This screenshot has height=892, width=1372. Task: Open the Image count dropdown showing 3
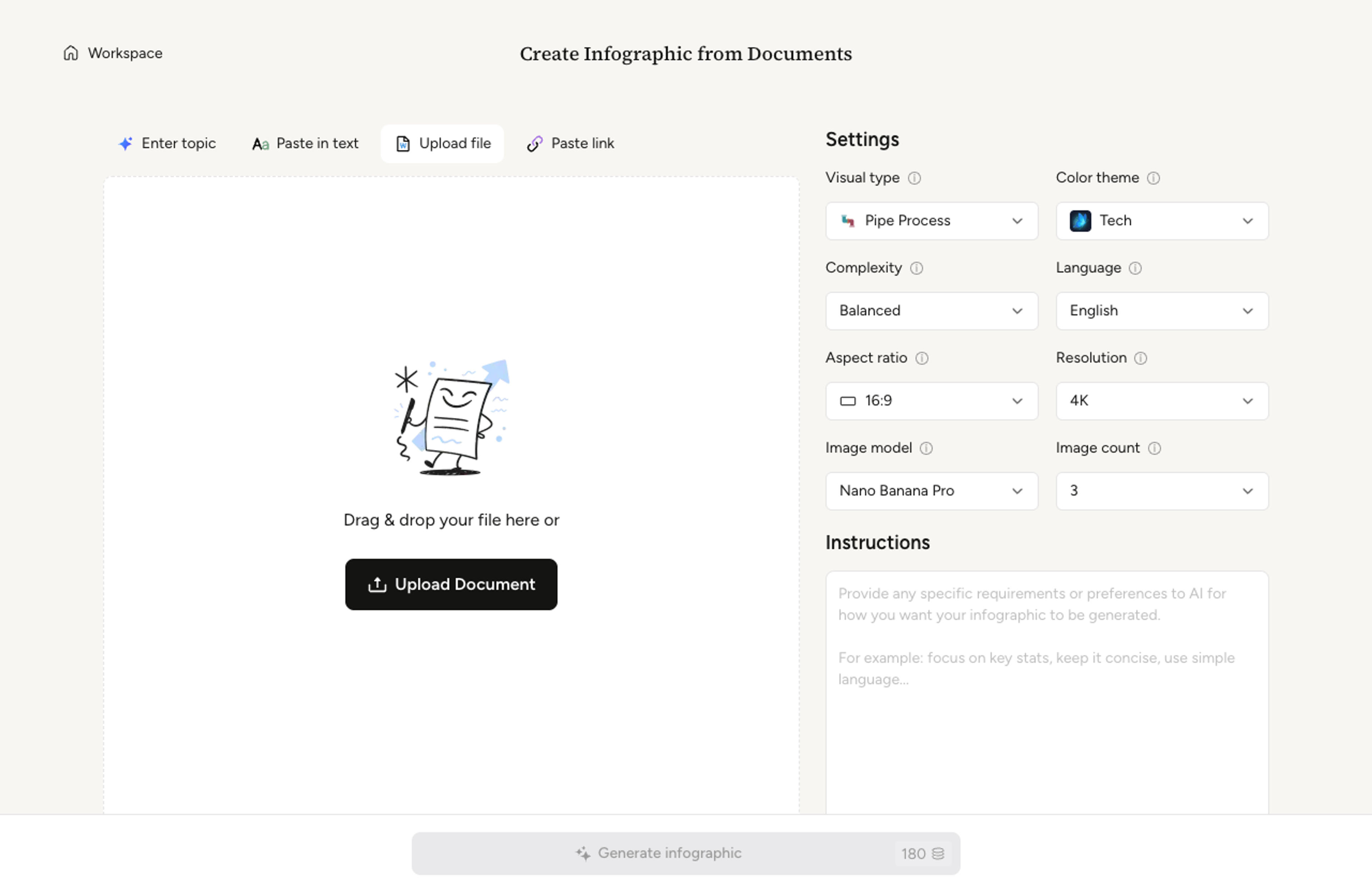tap(1162, 491)
